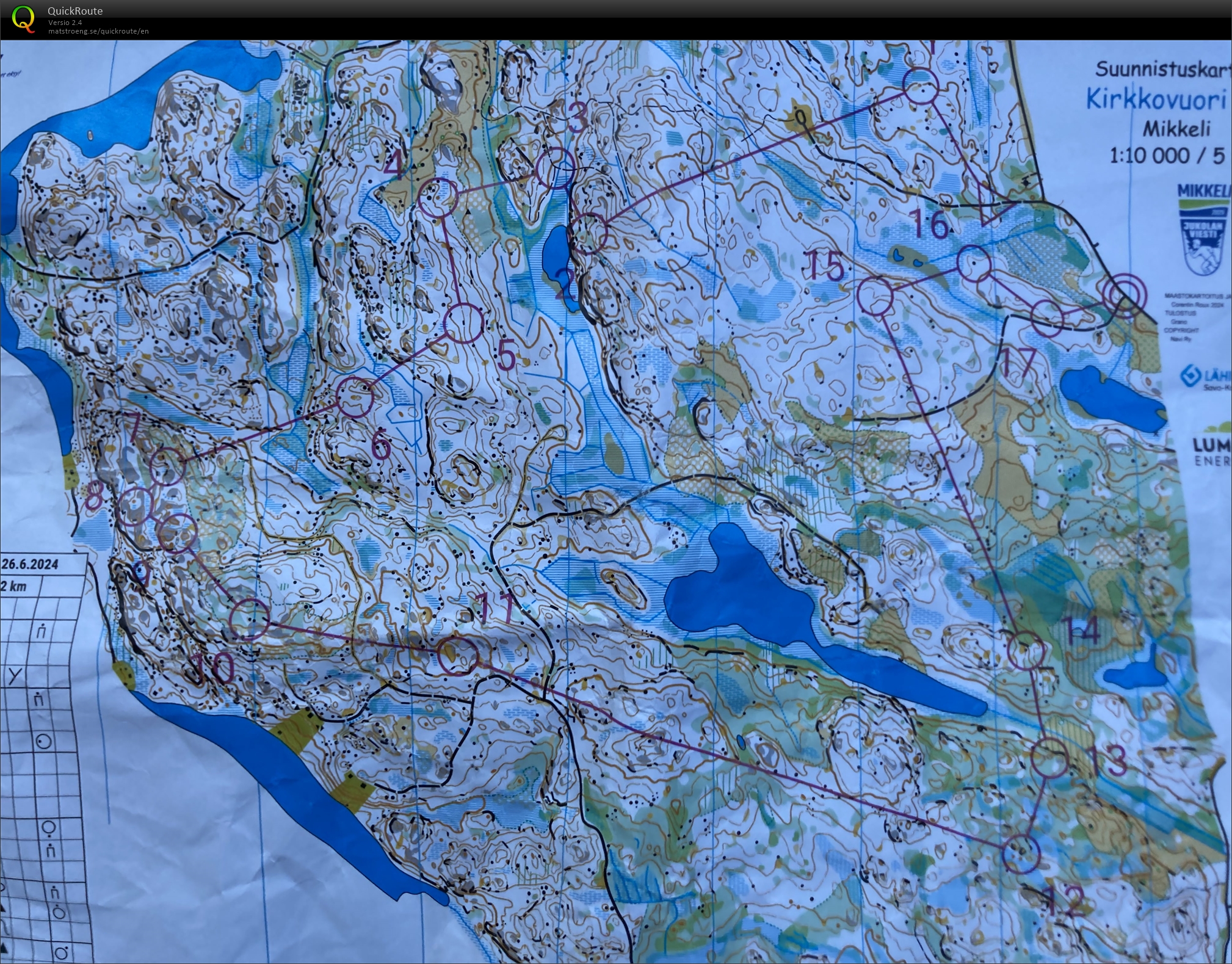1232x964 pixels.
Task: Click control circle number 16
Action: pos(974,264)
